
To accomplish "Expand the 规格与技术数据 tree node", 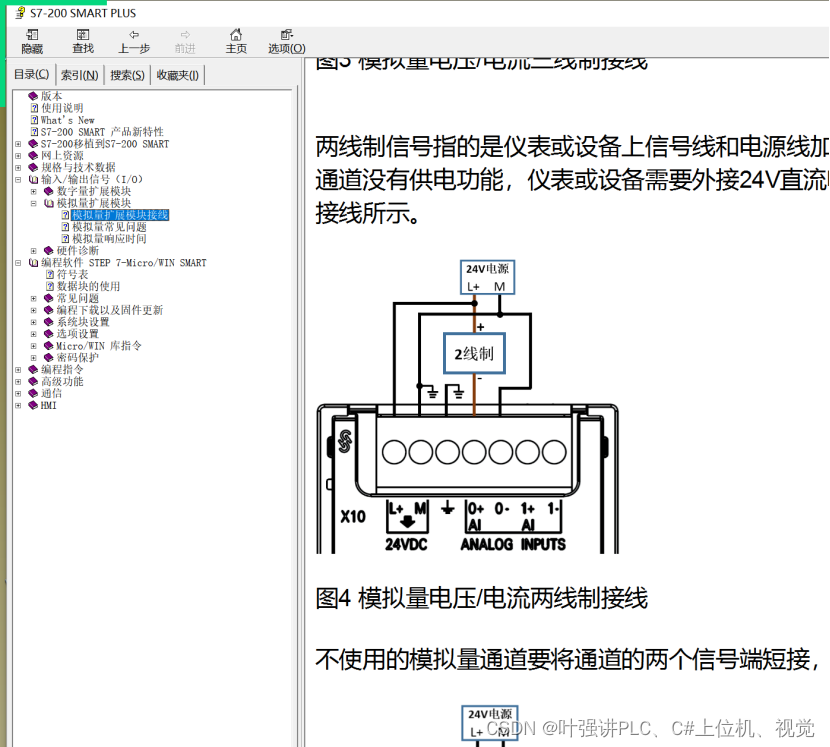I will click(x=18, y=168).
